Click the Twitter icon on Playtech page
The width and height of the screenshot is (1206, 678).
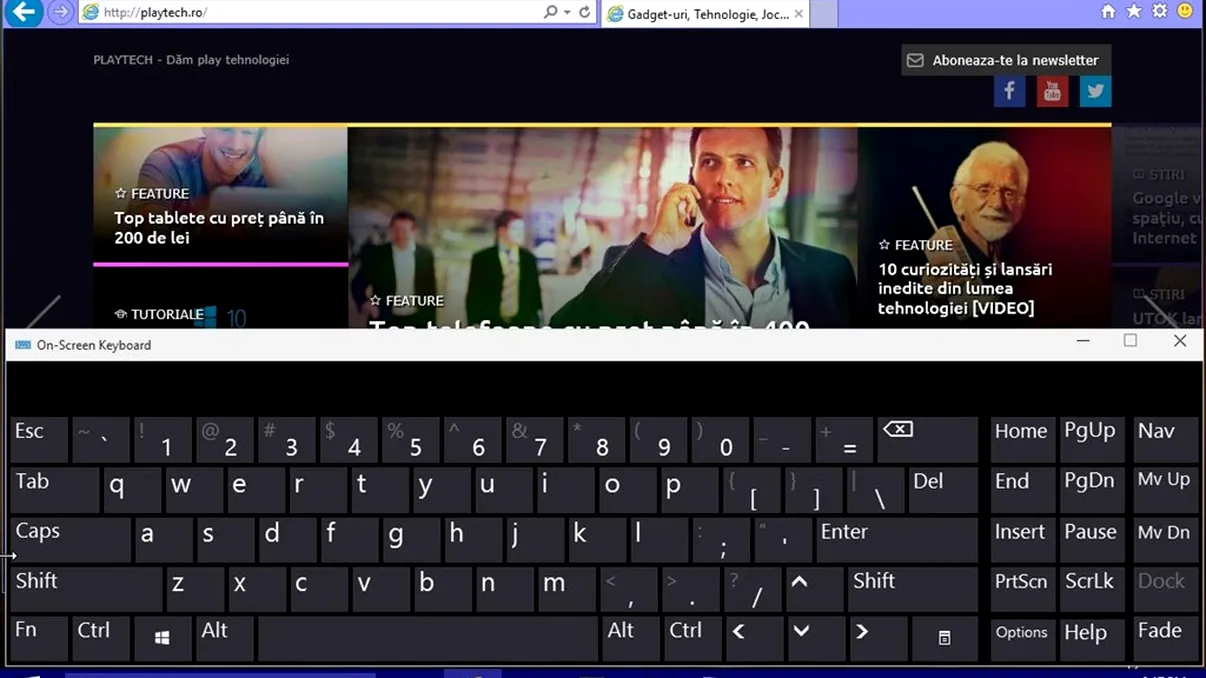[1095, 91]
